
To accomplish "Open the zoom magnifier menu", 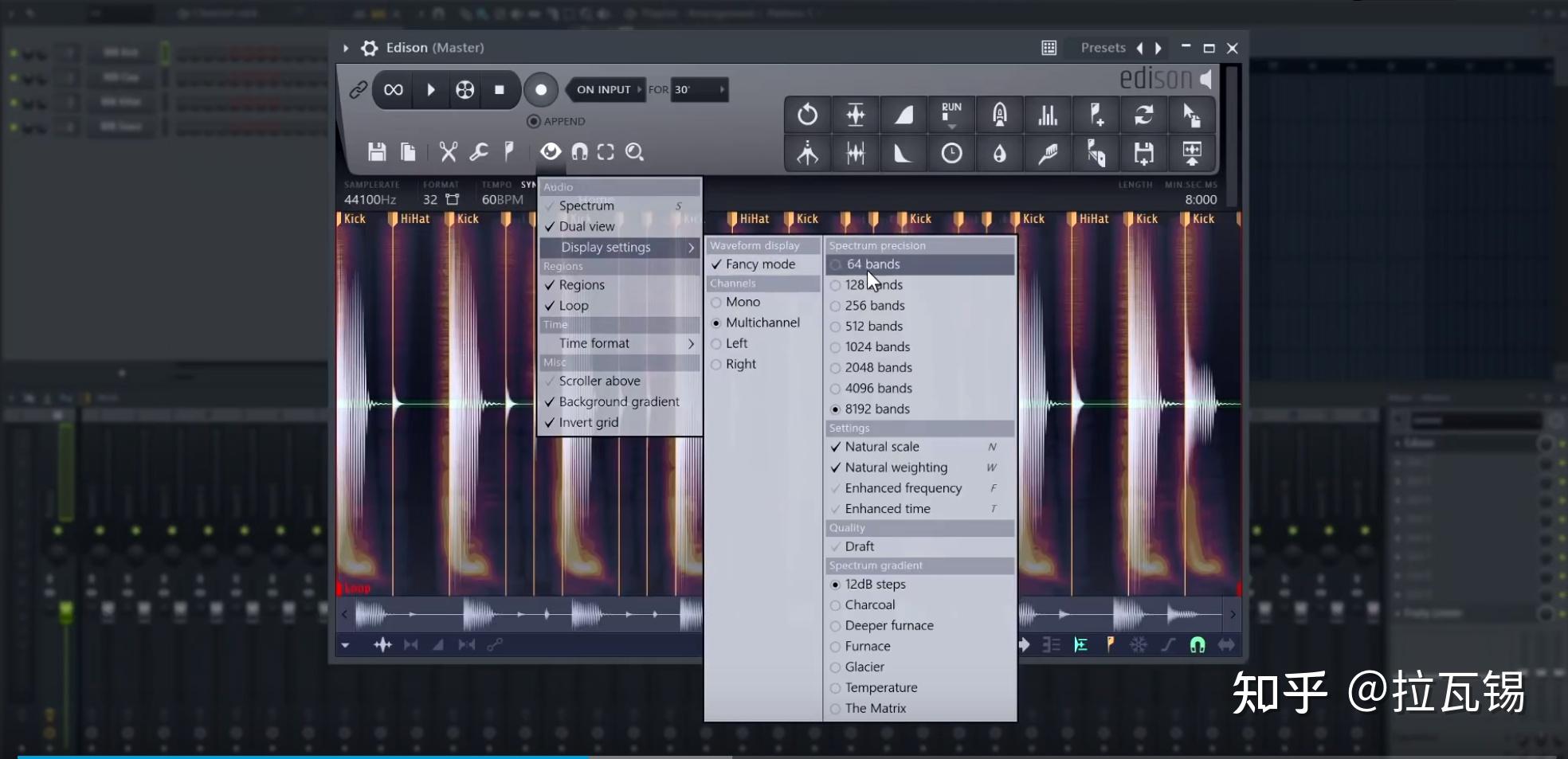I will (634, 152).
